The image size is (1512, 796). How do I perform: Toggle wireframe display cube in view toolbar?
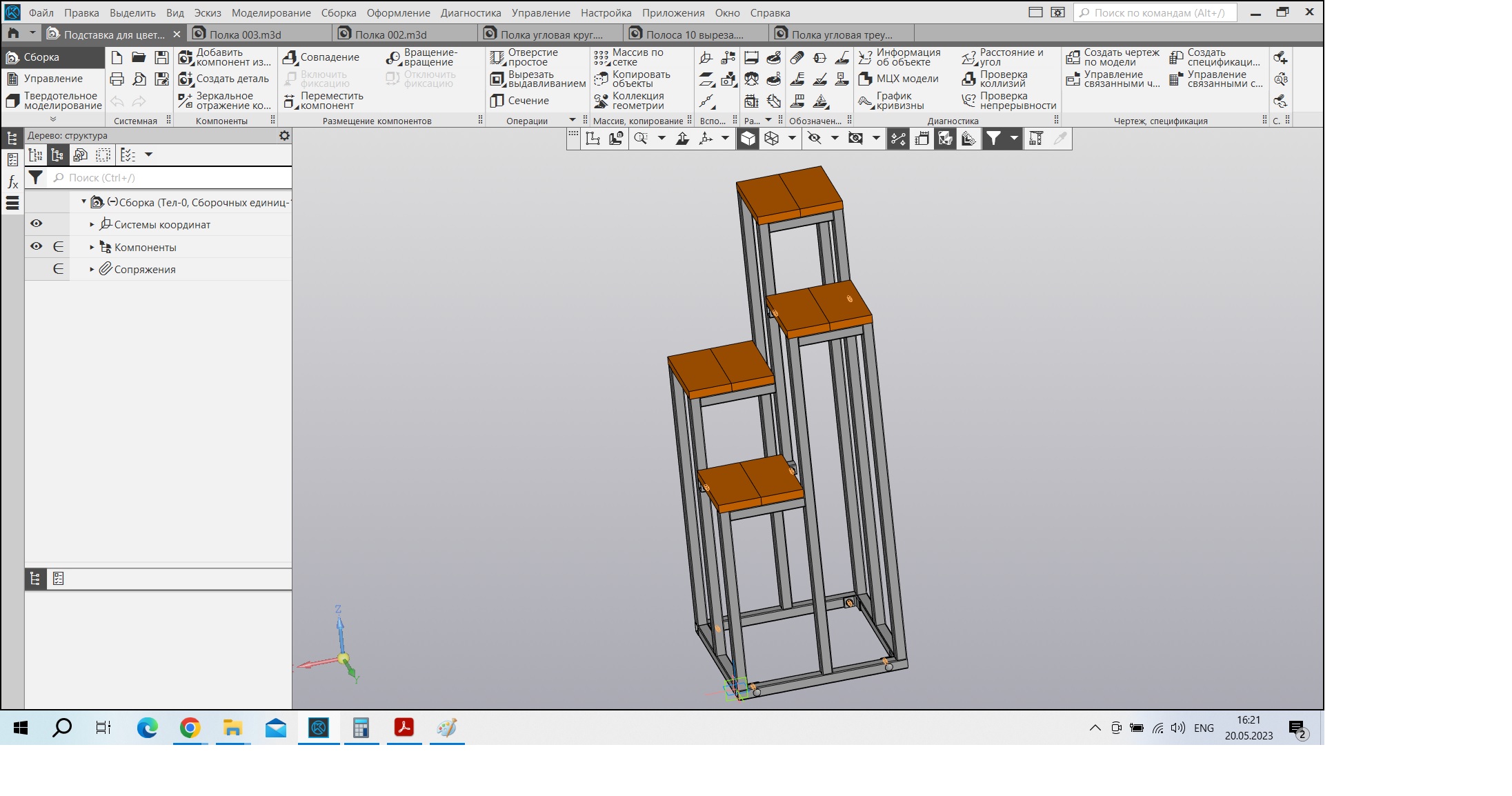771,139
